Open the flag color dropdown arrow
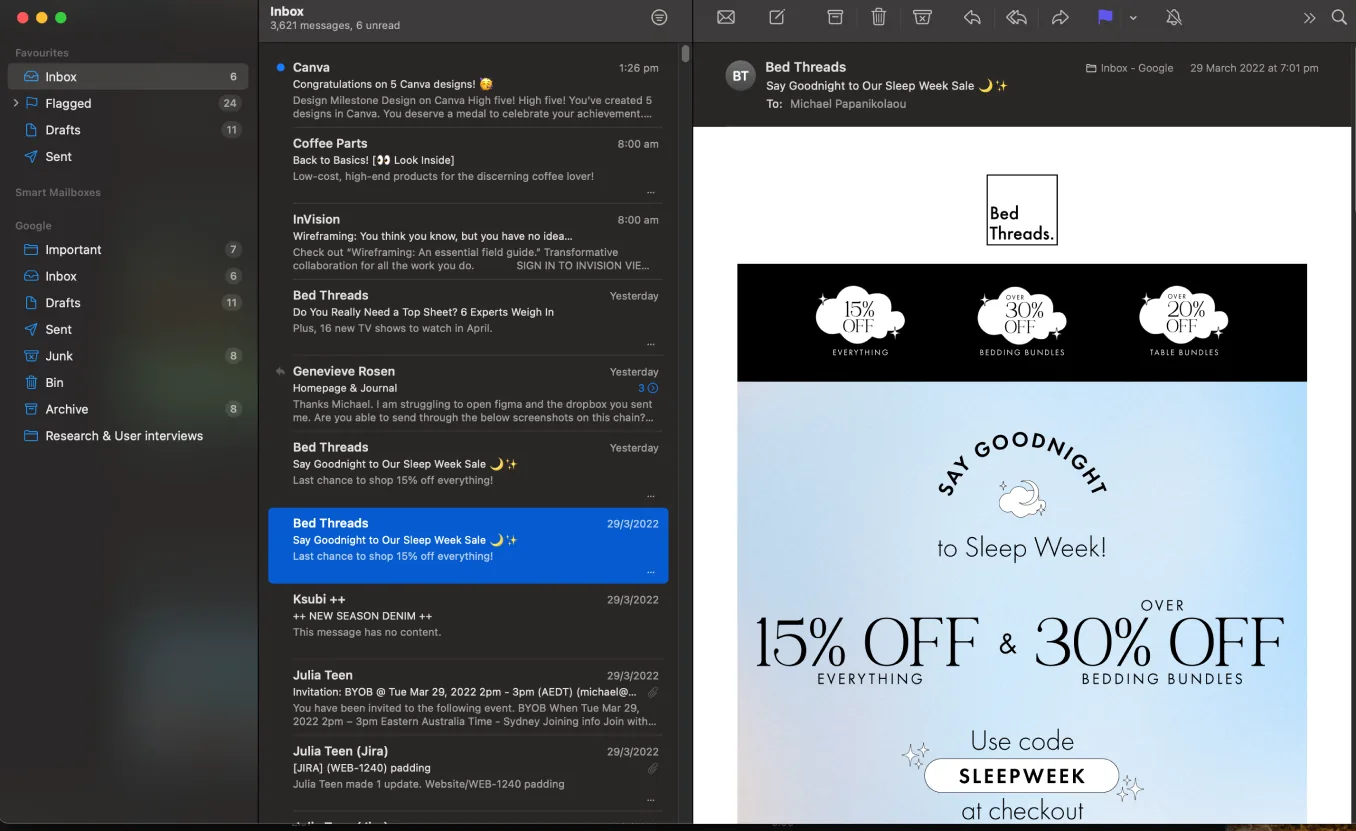 coord(1133,18)
